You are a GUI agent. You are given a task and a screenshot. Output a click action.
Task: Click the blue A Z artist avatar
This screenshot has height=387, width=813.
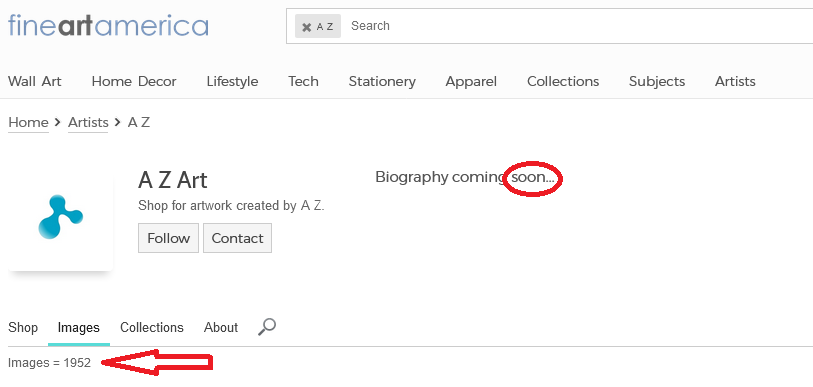coord(61,217)
